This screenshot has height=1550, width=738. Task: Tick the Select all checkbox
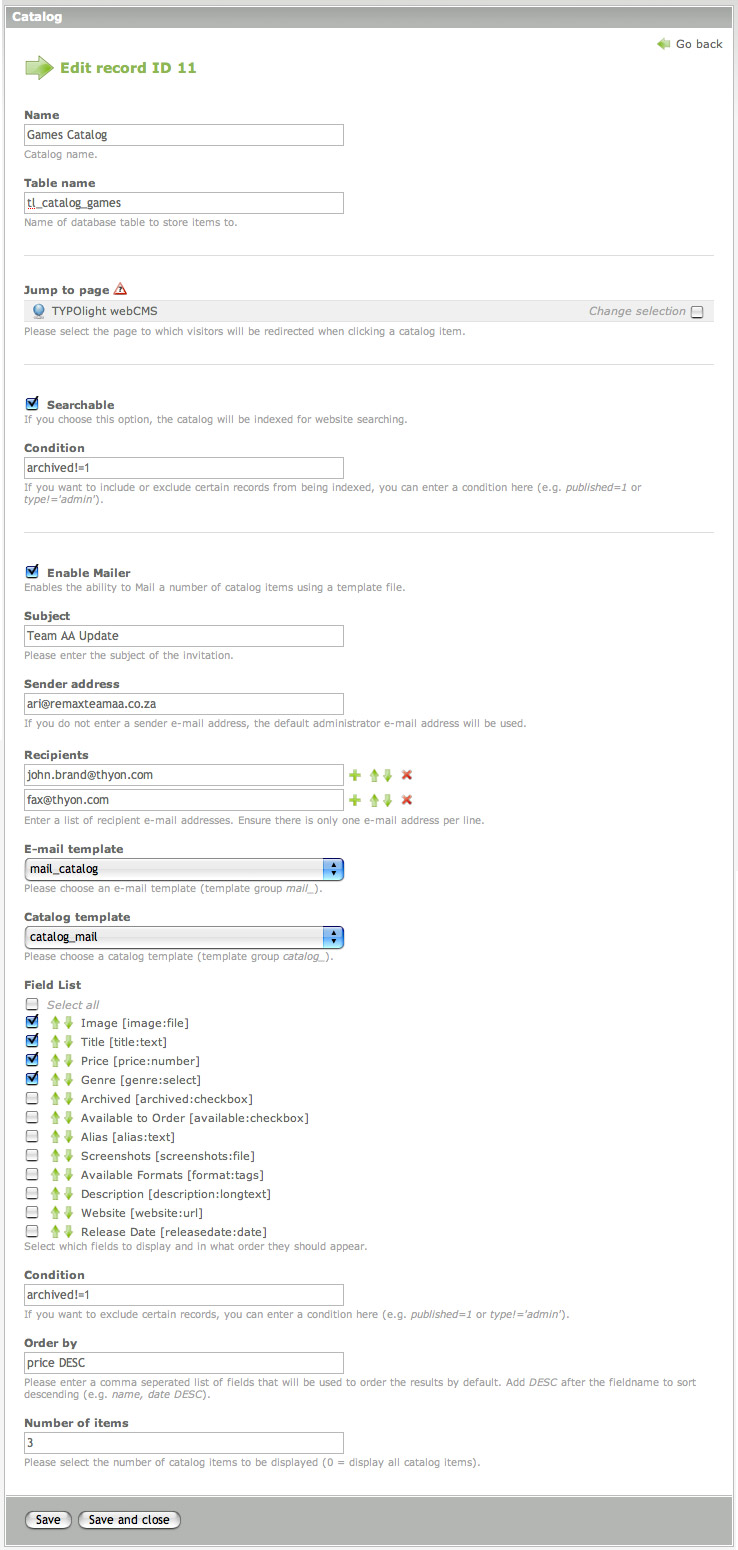(32, 1004)
